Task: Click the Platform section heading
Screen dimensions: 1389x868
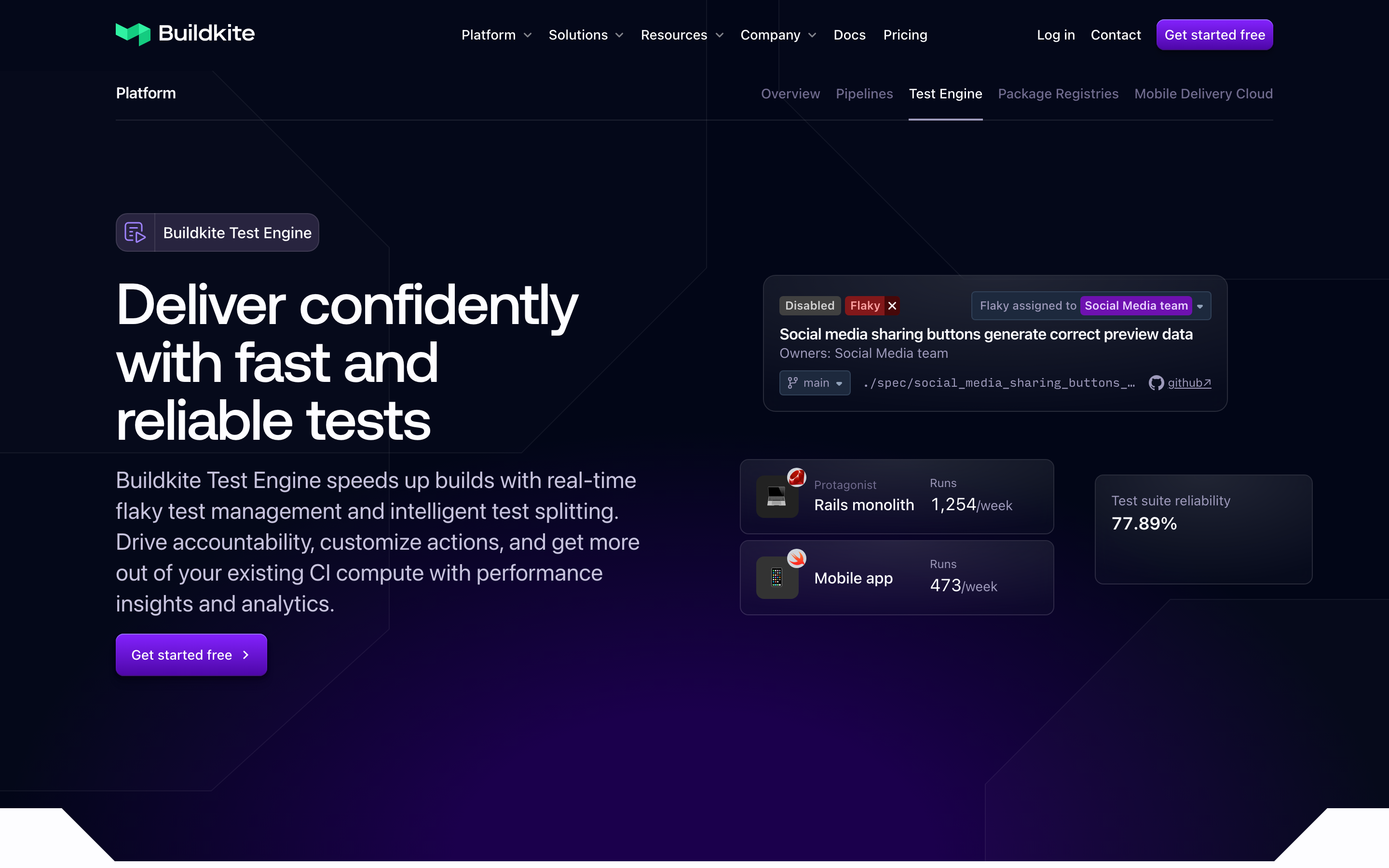Action: coord(146,93)
